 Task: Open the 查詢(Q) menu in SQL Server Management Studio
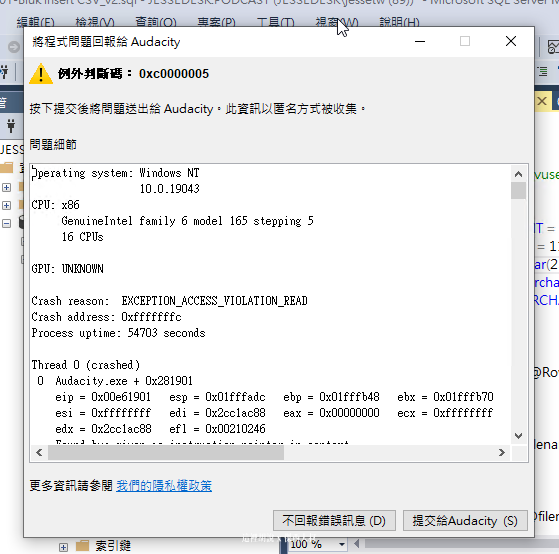pos(156,23)
